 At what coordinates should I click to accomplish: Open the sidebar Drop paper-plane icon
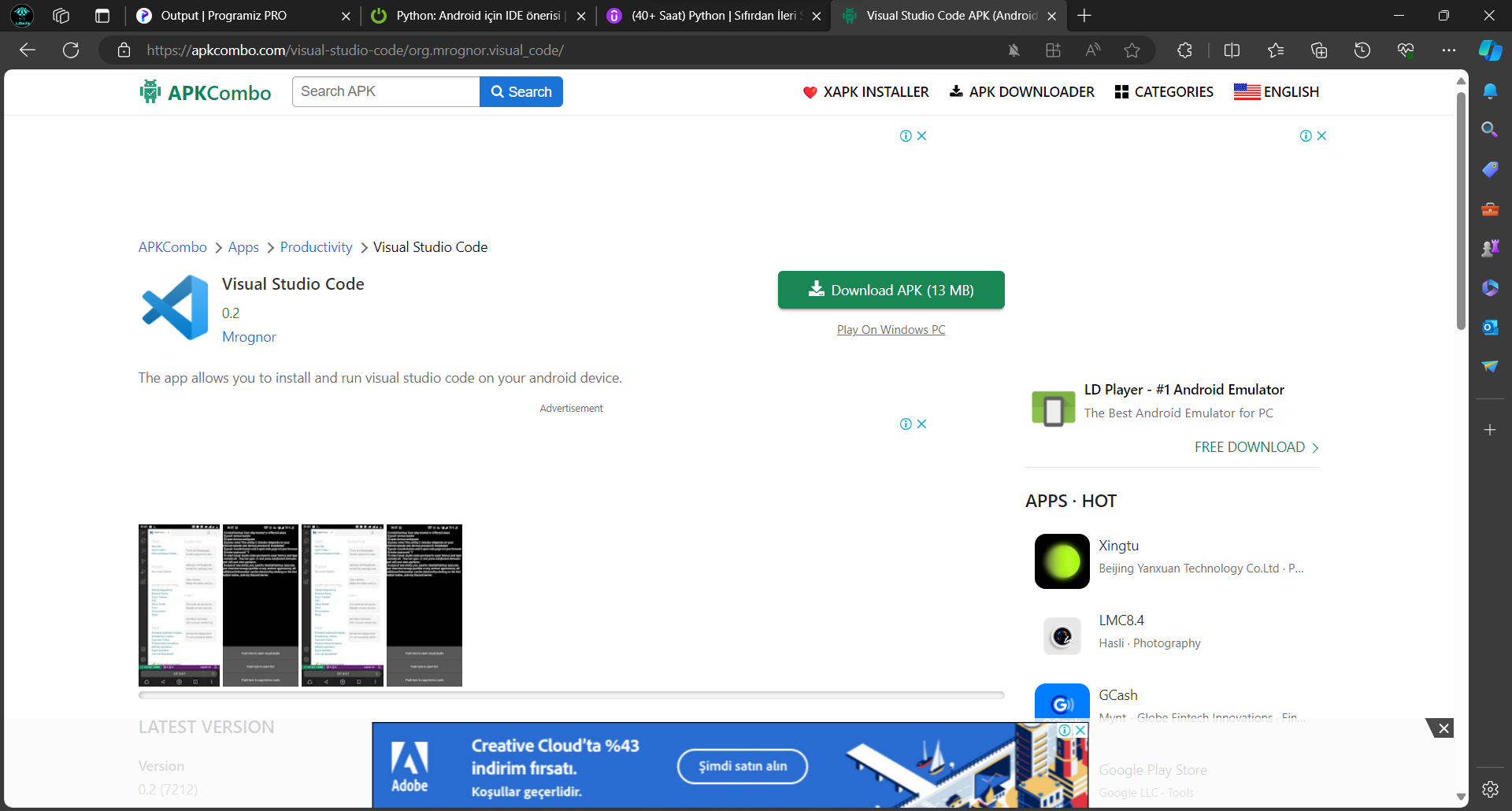tap(1490, 366)
